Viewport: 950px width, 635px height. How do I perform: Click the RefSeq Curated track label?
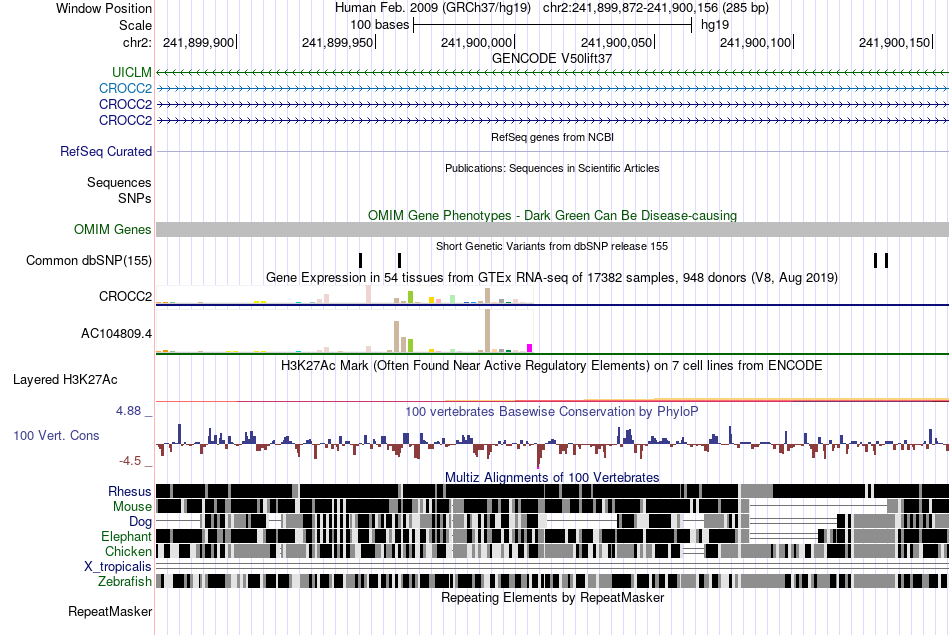pyautogui.click(x=106, y=151)
